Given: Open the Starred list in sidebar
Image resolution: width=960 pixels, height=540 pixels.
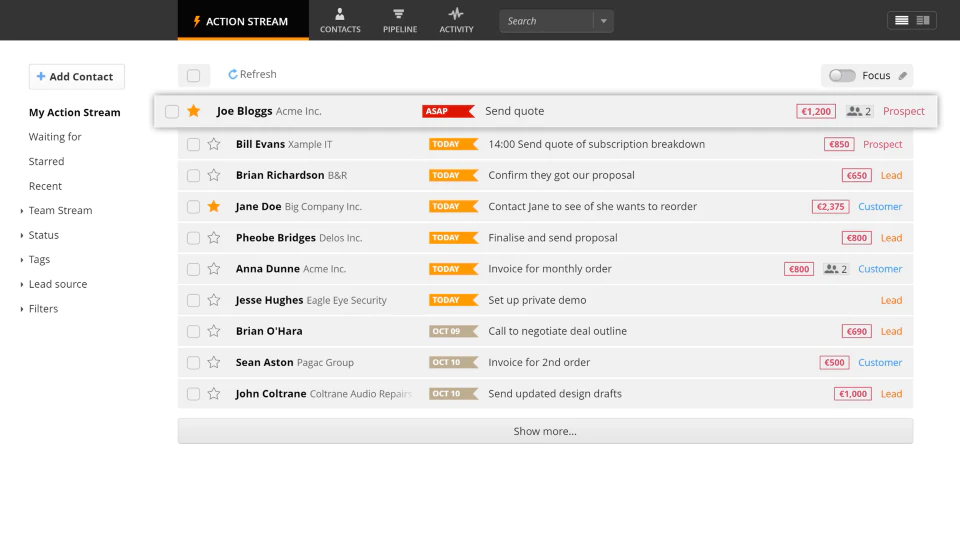Looking at the screenshot, I should click(47, 161).
